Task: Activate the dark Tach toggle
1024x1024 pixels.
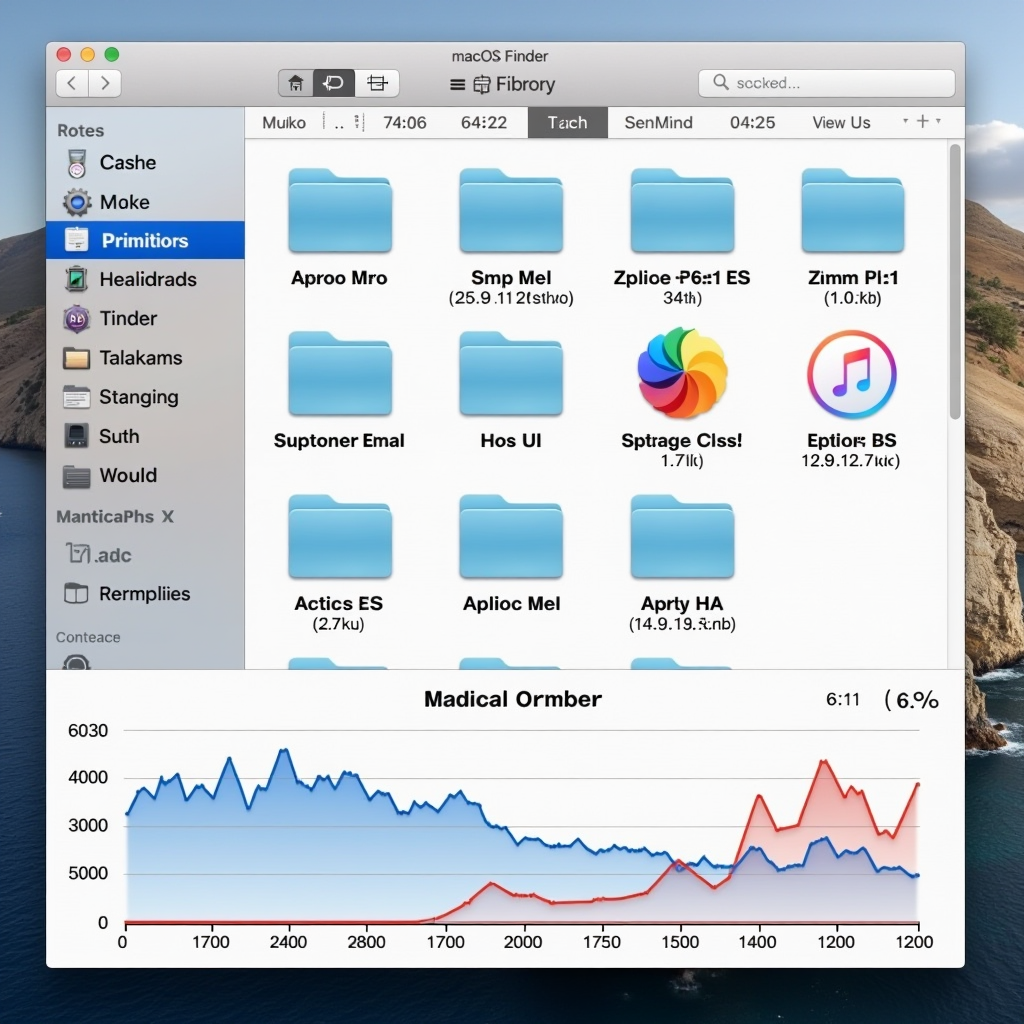Action: [x=567, y=122]
